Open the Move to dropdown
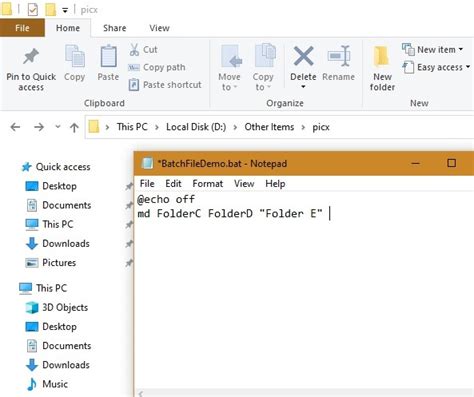The height and width of the screenshot is (397, 474). click(229, 68)
